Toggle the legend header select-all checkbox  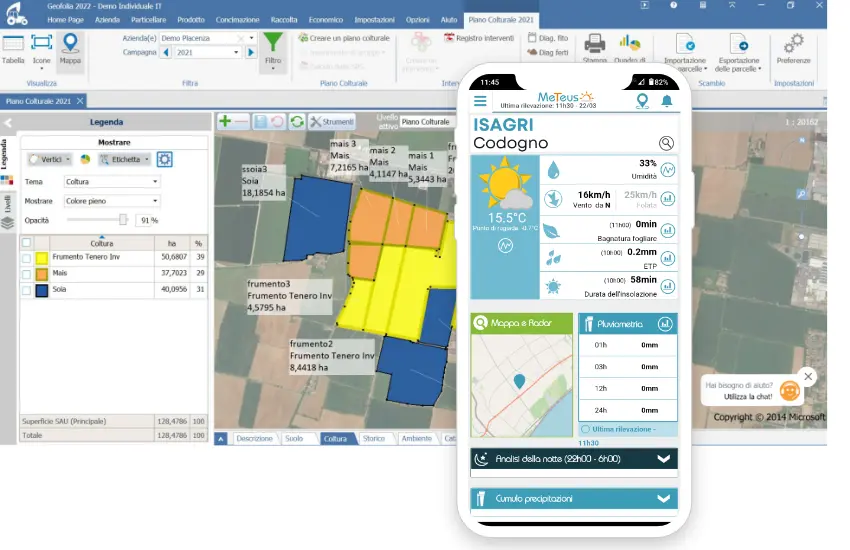[27, 243]
